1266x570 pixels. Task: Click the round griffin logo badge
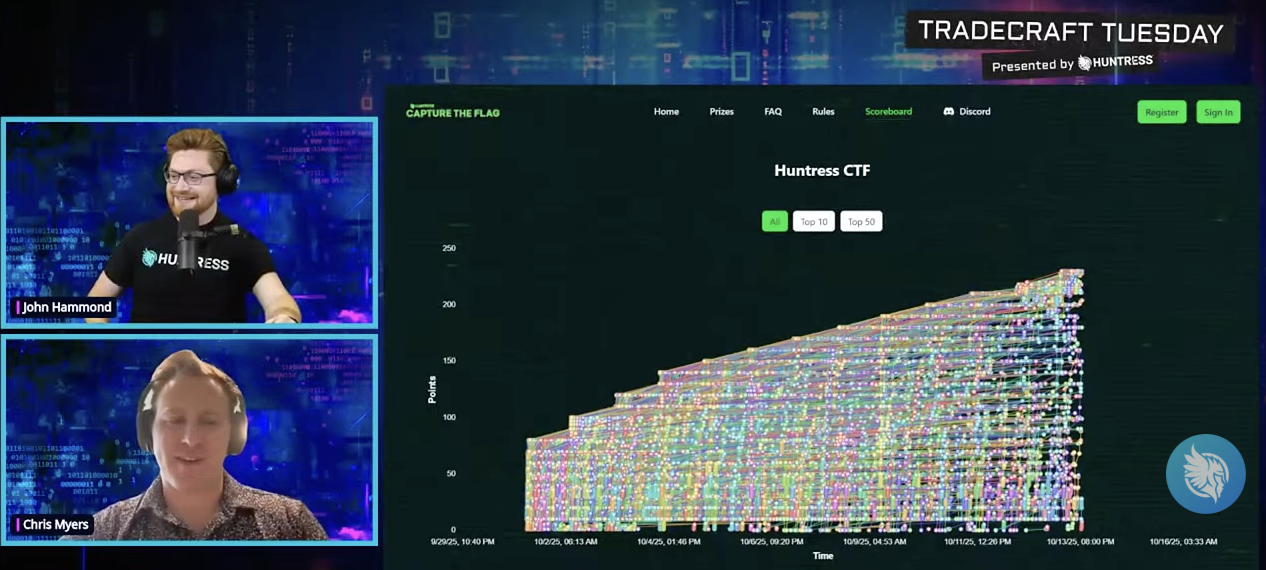(1205, 474)
